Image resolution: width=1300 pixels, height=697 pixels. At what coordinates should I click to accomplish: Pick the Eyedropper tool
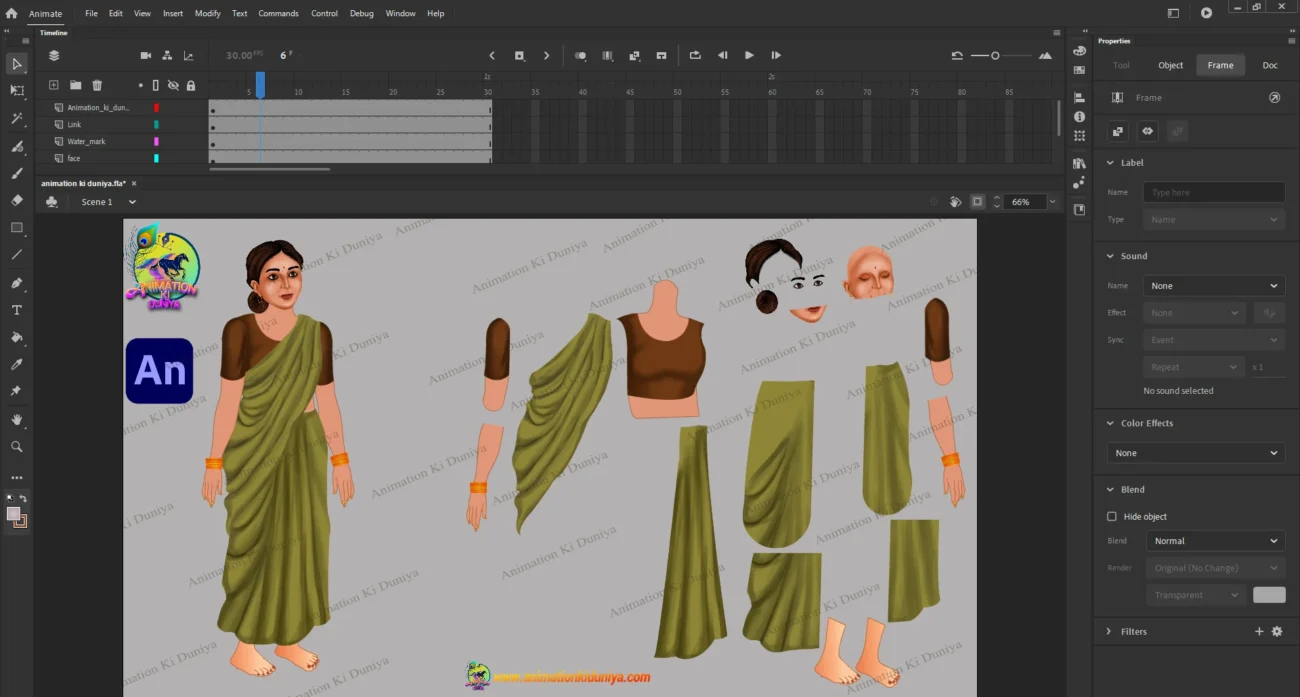(17, 364)
